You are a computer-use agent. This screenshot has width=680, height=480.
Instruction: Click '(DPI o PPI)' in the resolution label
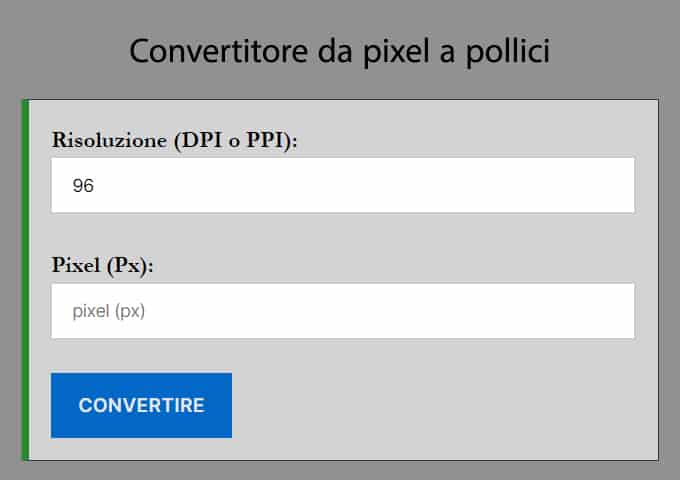235,139
